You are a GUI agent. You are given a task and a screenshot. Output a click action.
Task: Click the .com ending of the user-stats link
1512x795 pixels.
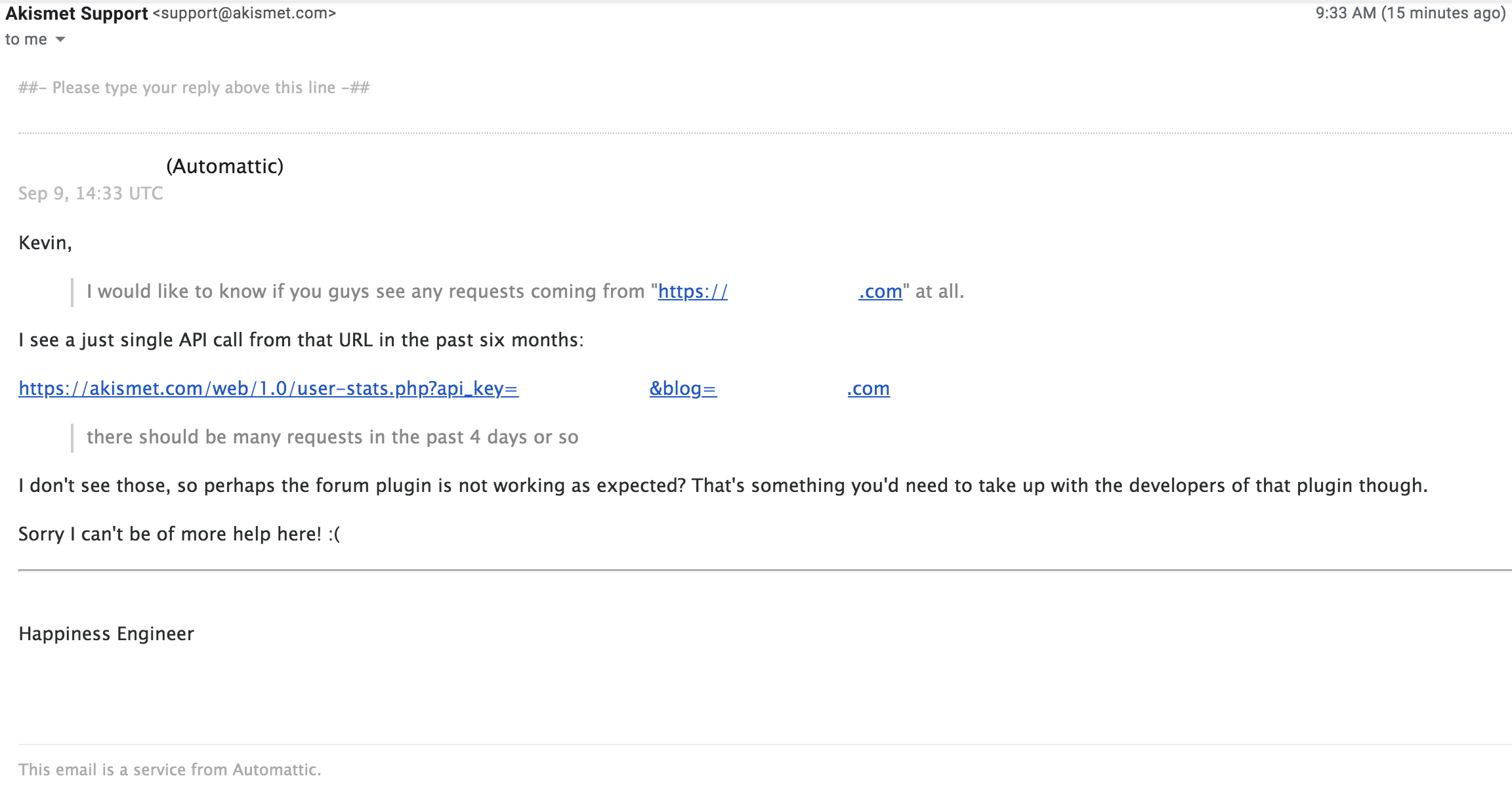tap(868, 389)
